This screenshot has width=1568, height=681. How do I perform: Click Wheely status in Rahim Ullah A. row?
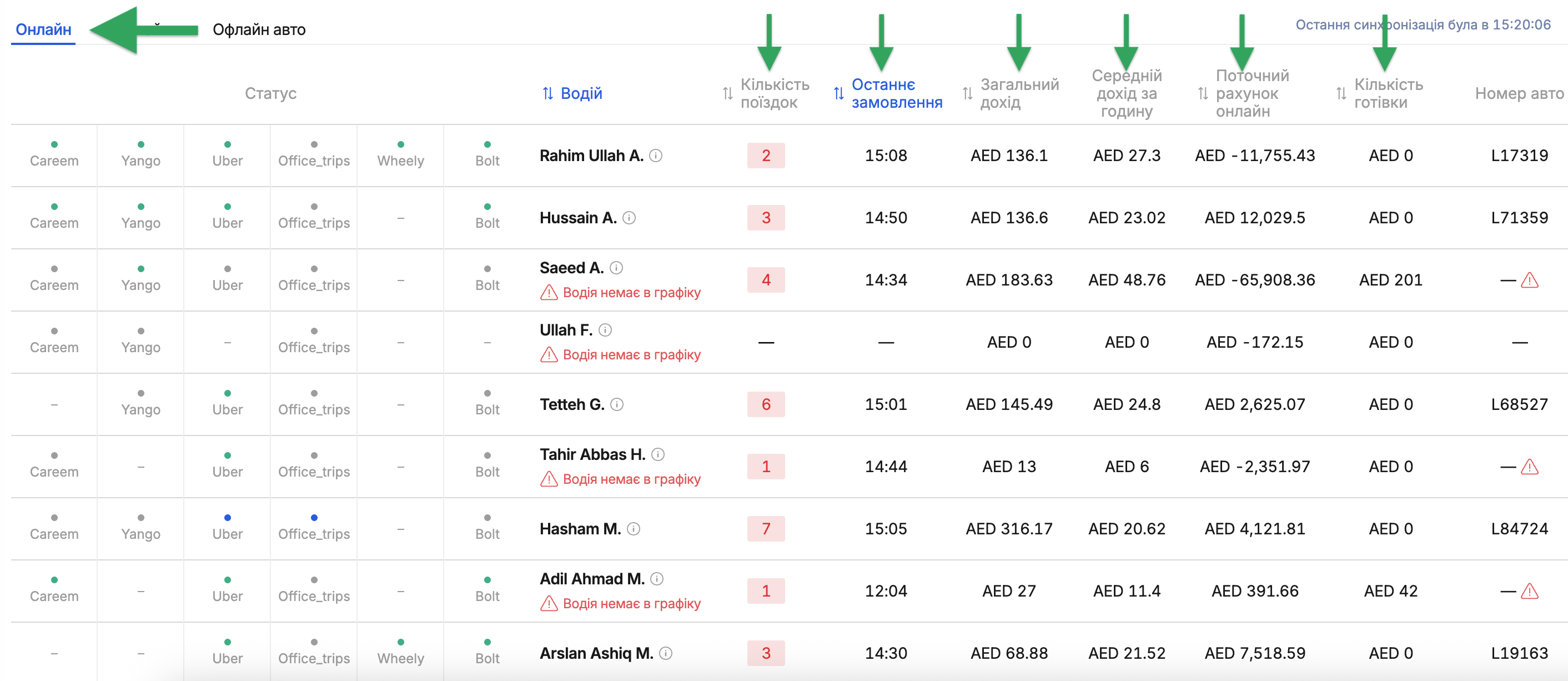[400, 155]
